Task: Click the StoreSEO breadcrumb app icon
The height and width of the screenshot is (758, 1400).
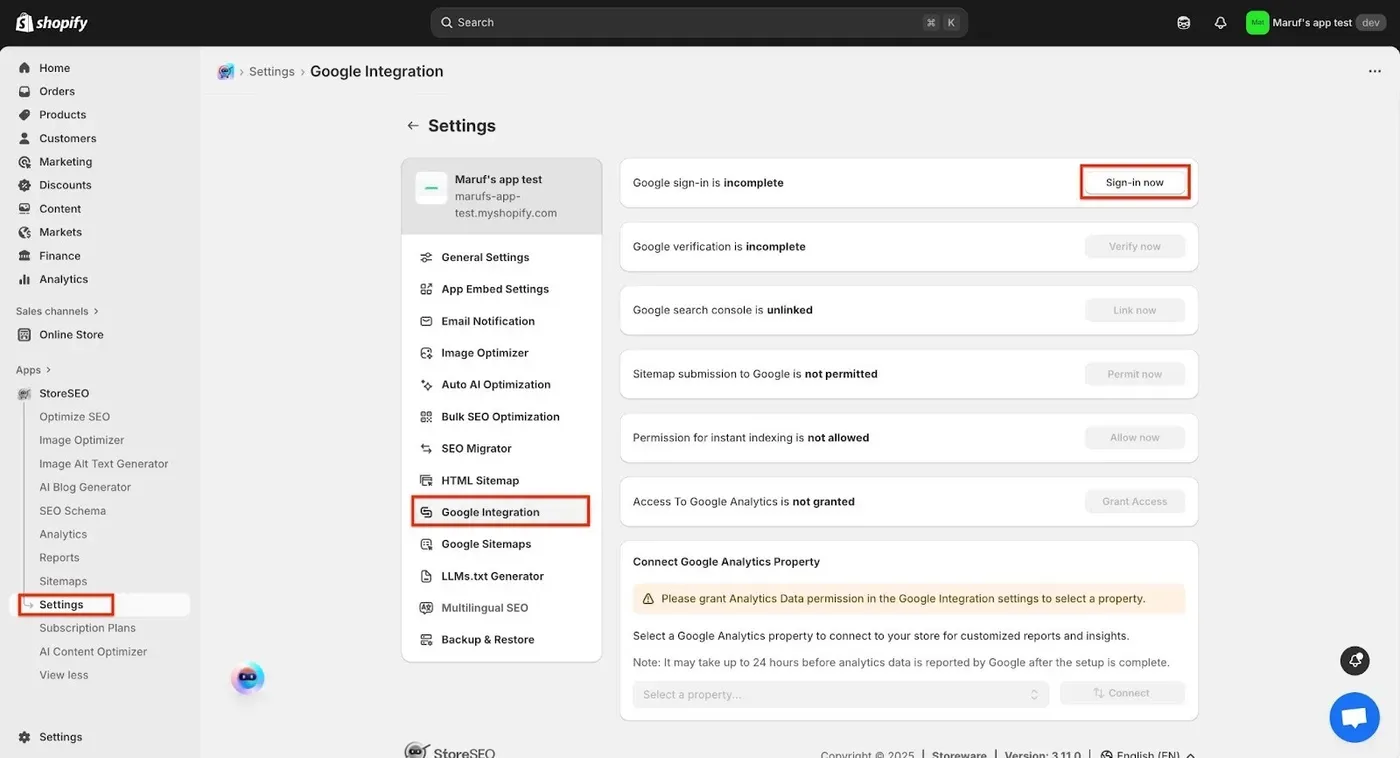Action: [x=226, y=72]
